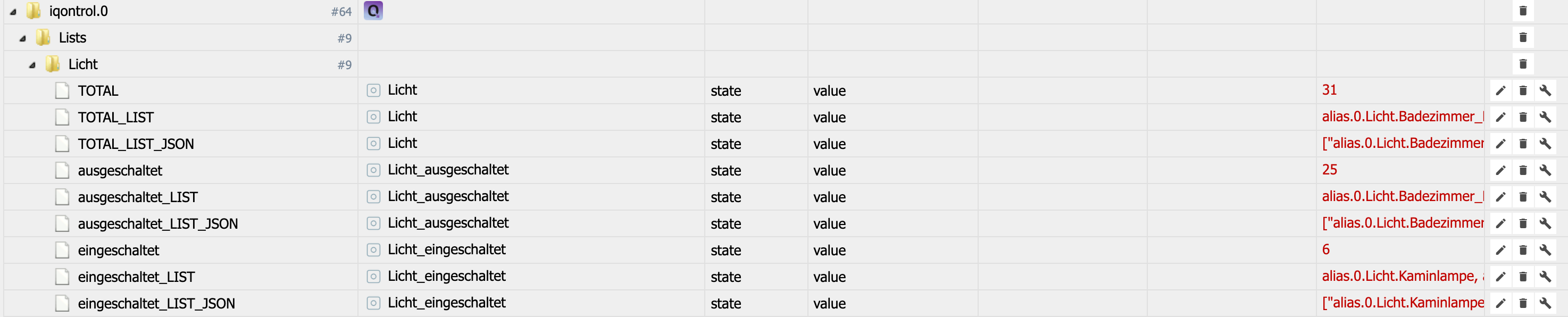The height and width of the screenshot is (317, 1568).
Task: Collapse the iqontrol.0 tree node
Action: (x=13, y=12)
